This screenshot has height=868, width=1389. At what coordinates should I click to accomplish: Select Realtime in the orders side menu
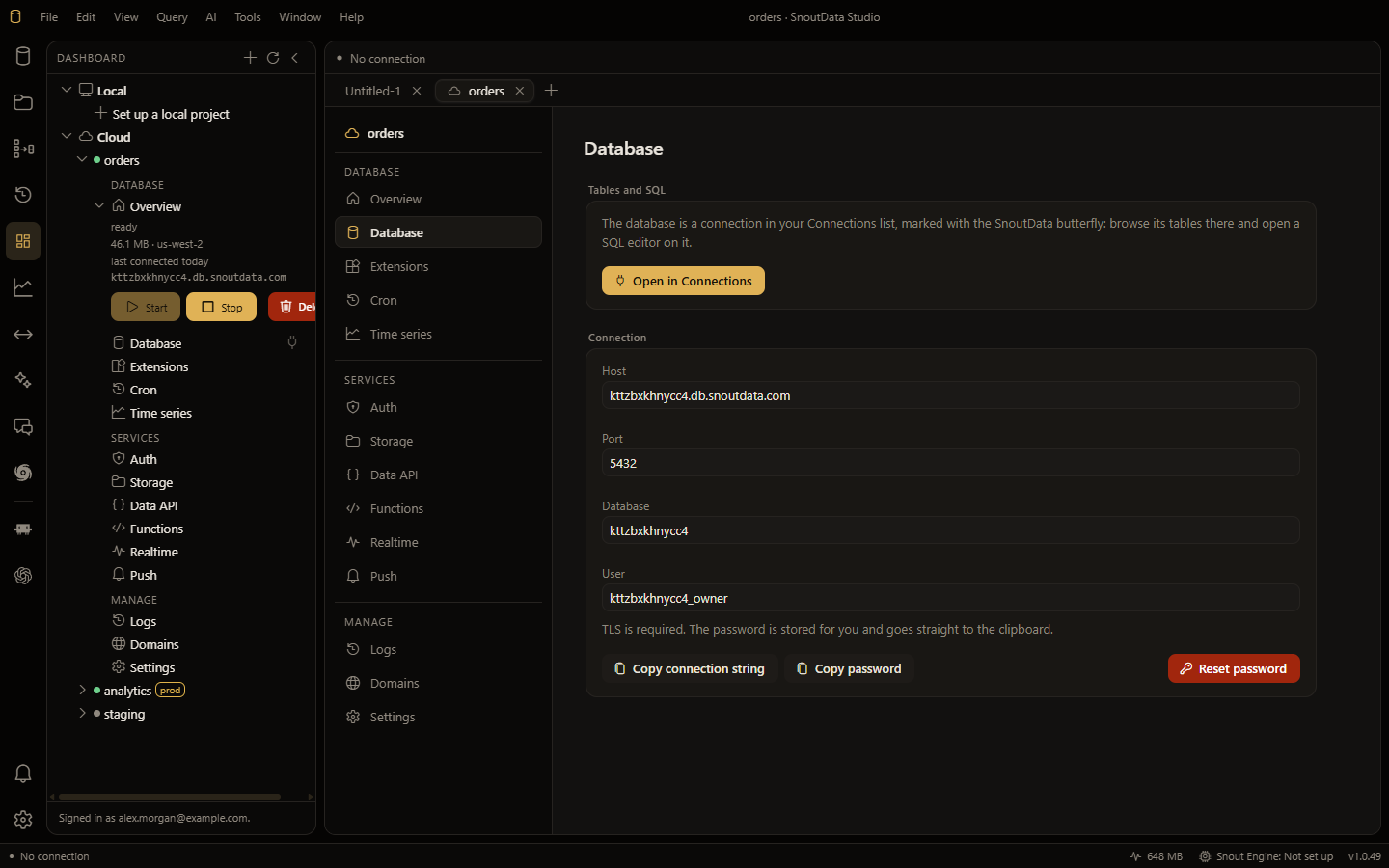[438, 542]
